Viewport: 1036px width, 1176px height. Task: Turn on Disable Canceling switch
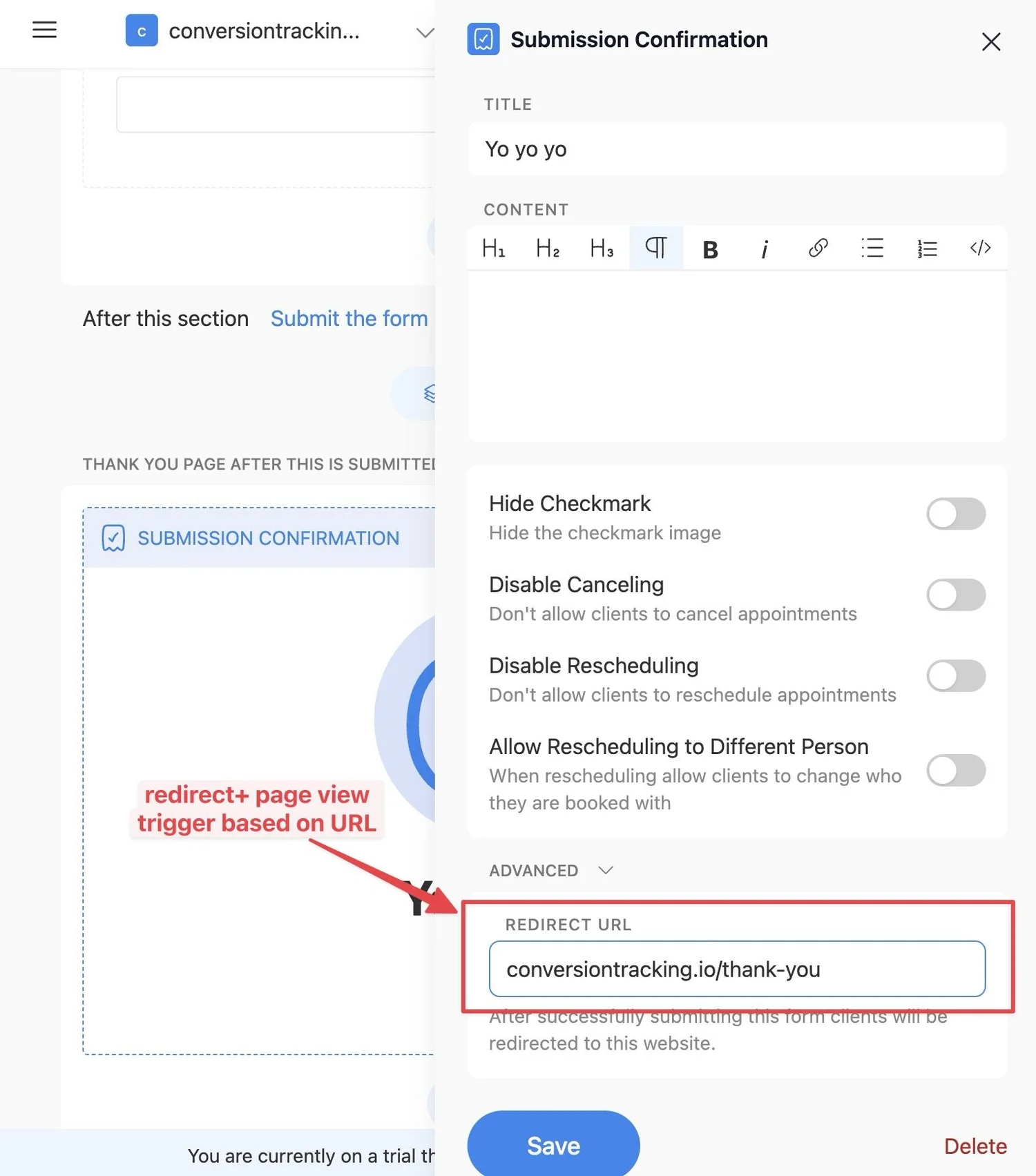click(955, 595)
